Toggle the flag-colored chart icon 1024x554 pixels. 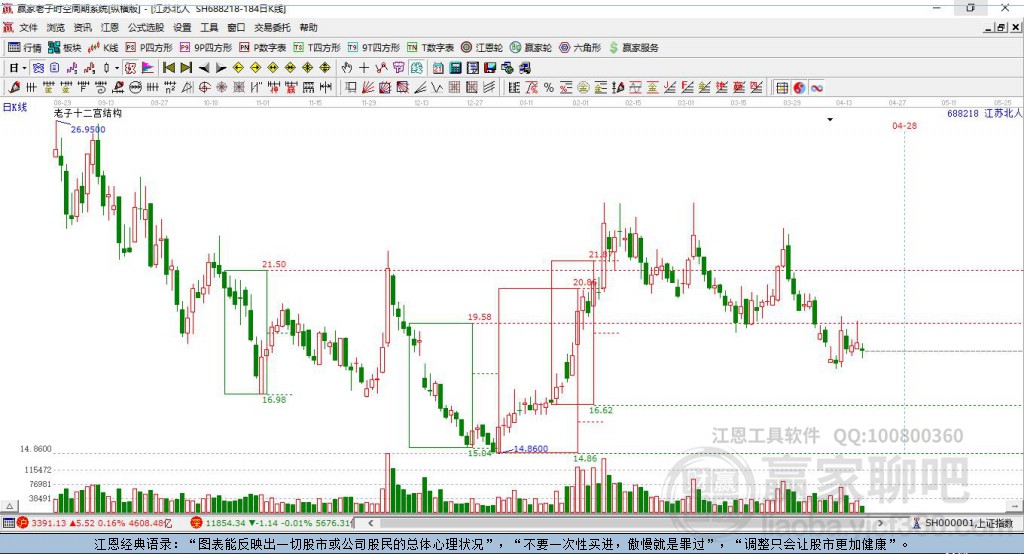click(148, 68)
